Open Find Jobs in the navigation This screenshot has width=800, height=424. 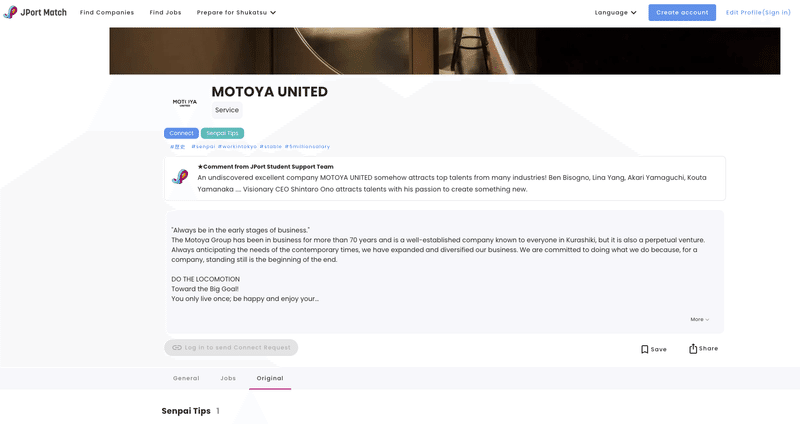[x=165, y=12]
